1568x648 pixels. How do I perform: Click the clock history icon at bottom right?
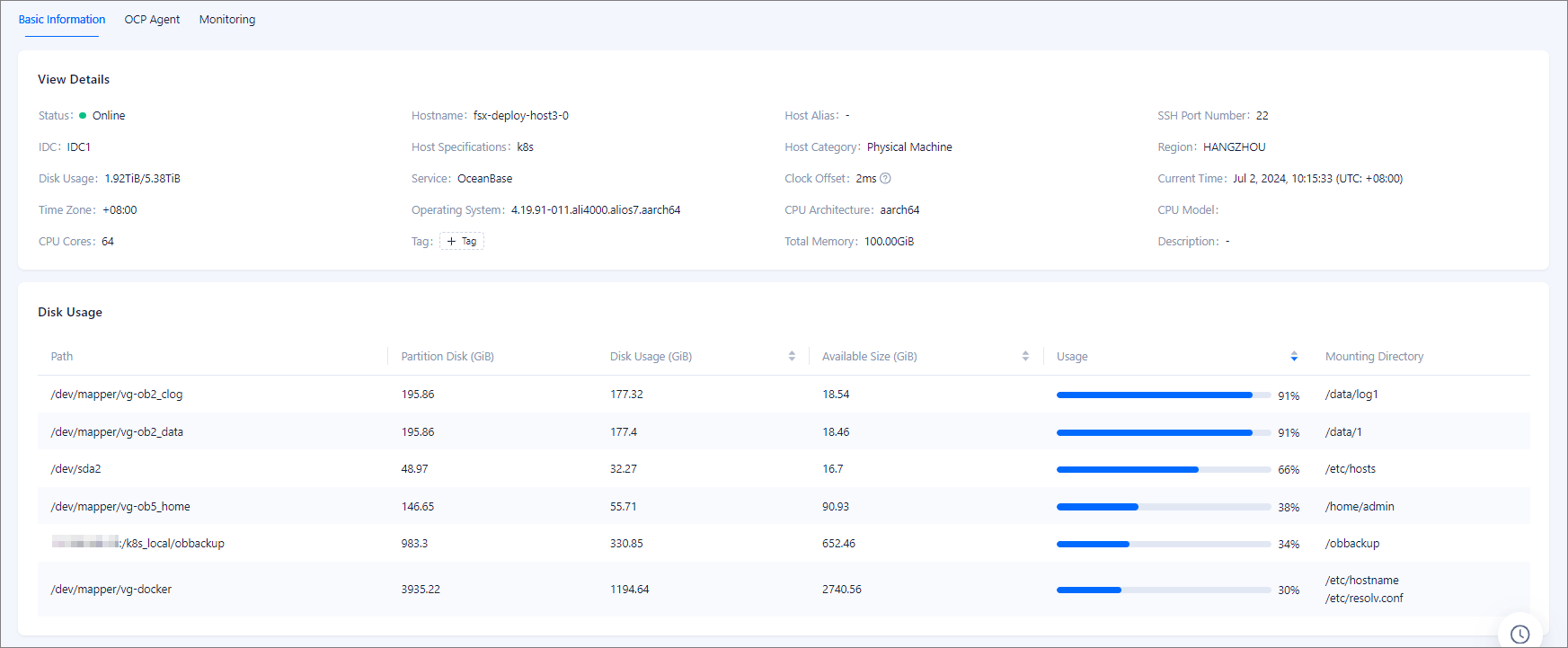pos(1519,634)
